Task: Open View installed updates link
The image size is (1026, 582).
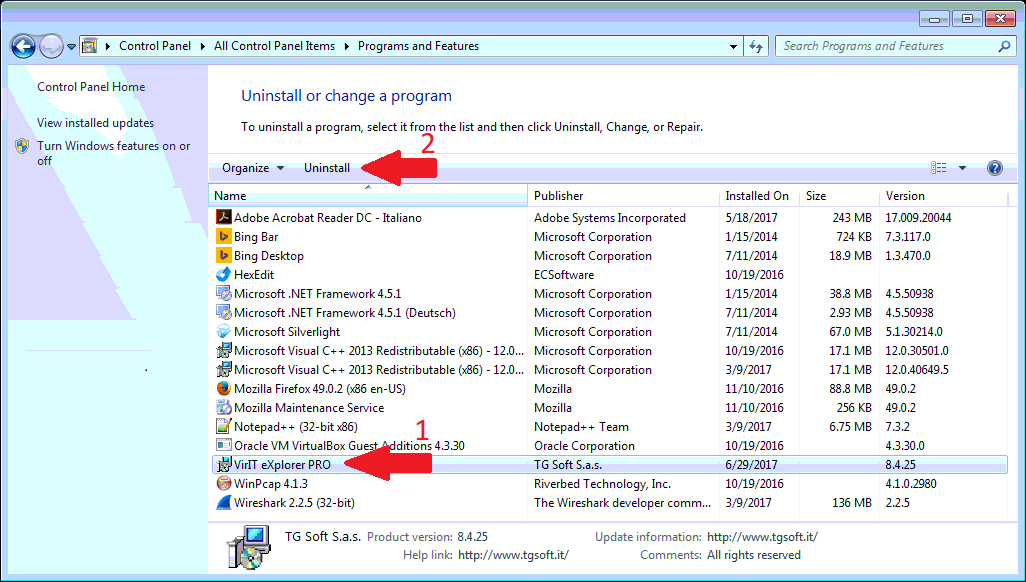Action: pos(96,122)
